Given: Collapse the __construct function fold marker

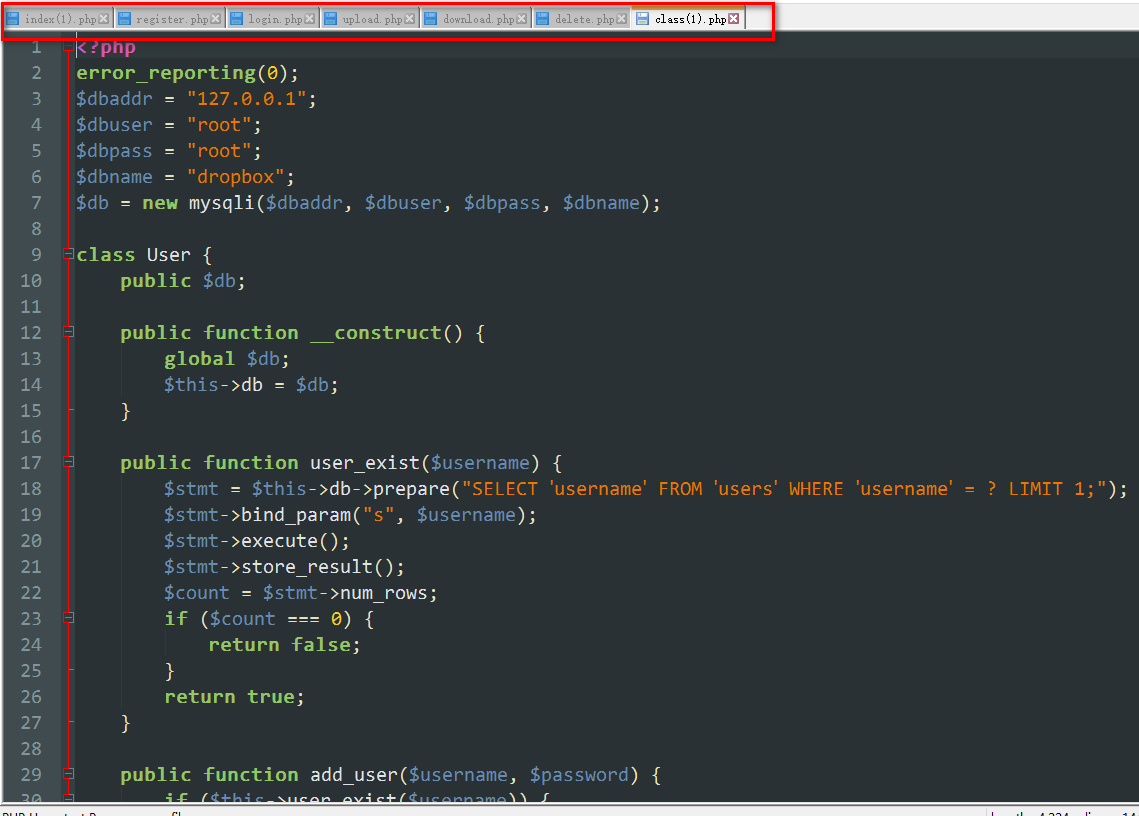Looking at the screenshot, I should 68,332.
